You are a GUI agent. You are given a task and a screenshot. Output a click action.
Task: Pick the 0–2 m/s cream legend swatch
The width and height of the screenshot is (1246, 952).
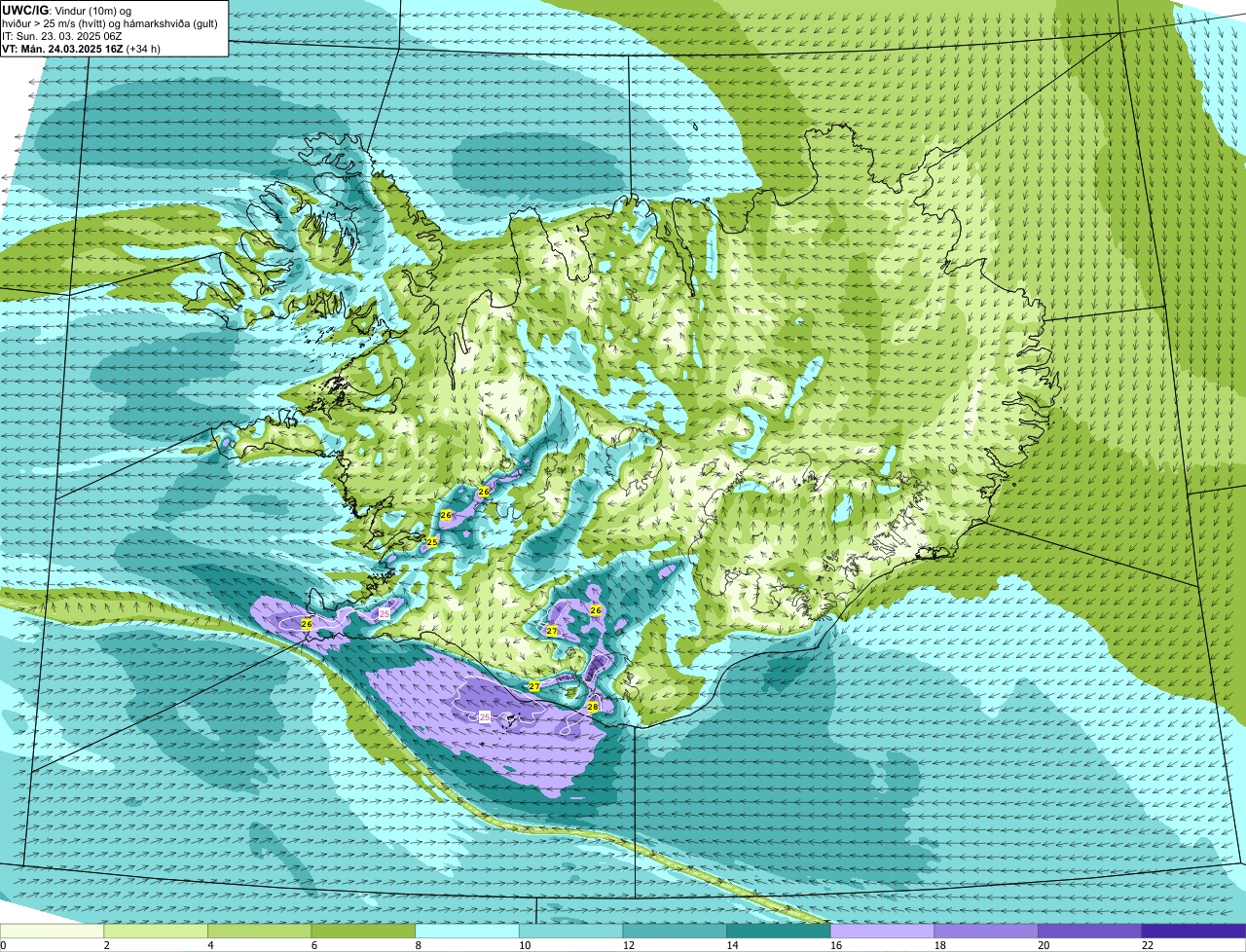[x=52, y=932]
